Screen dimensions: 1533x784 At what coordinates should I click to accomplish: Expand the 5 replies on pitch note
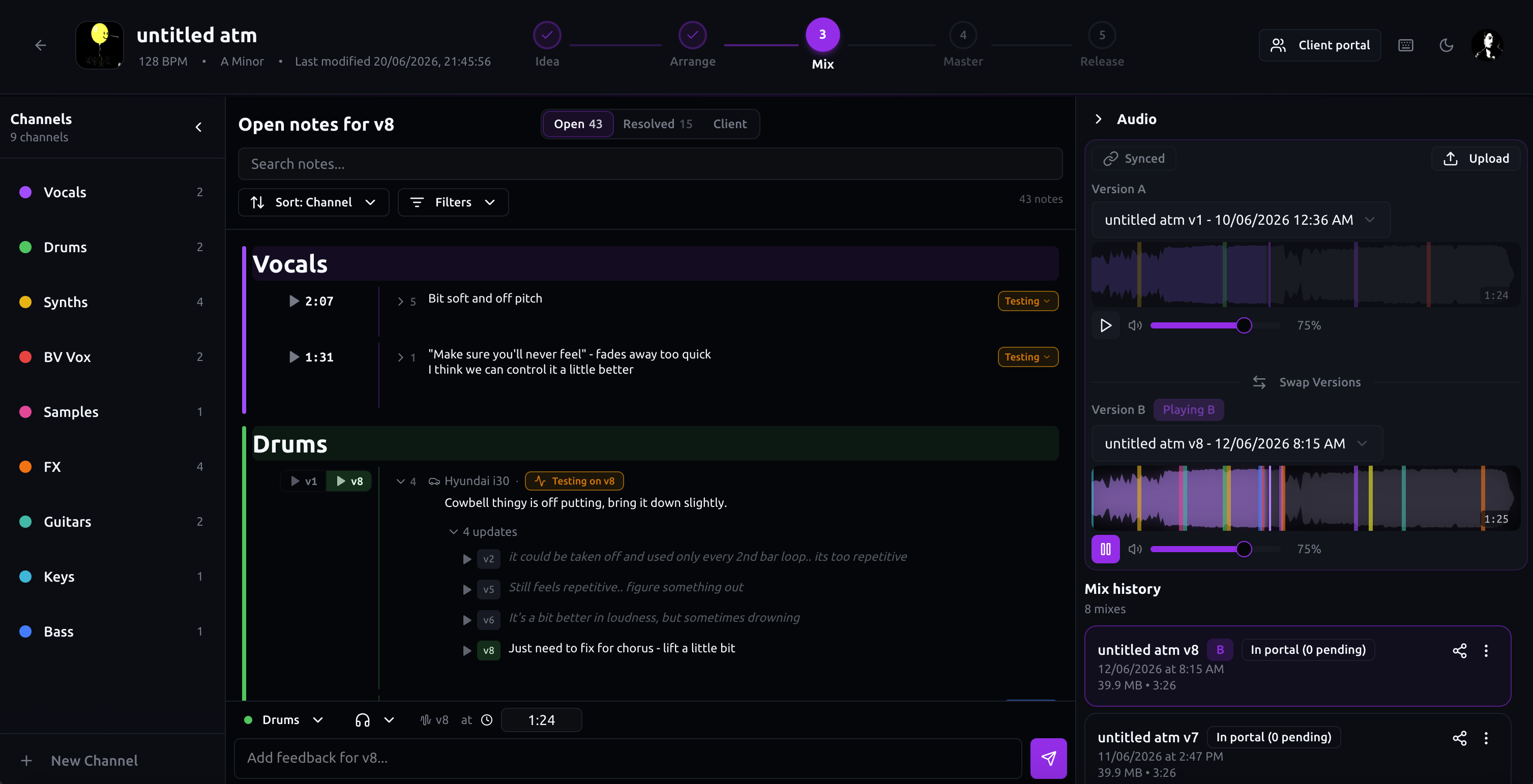406,301
